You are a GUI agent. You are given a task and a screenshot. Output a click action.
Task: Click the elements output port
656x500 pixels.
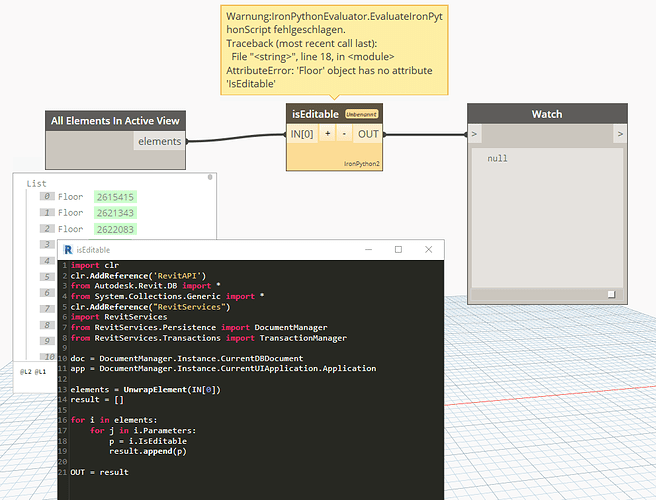[x=159, y=141]
